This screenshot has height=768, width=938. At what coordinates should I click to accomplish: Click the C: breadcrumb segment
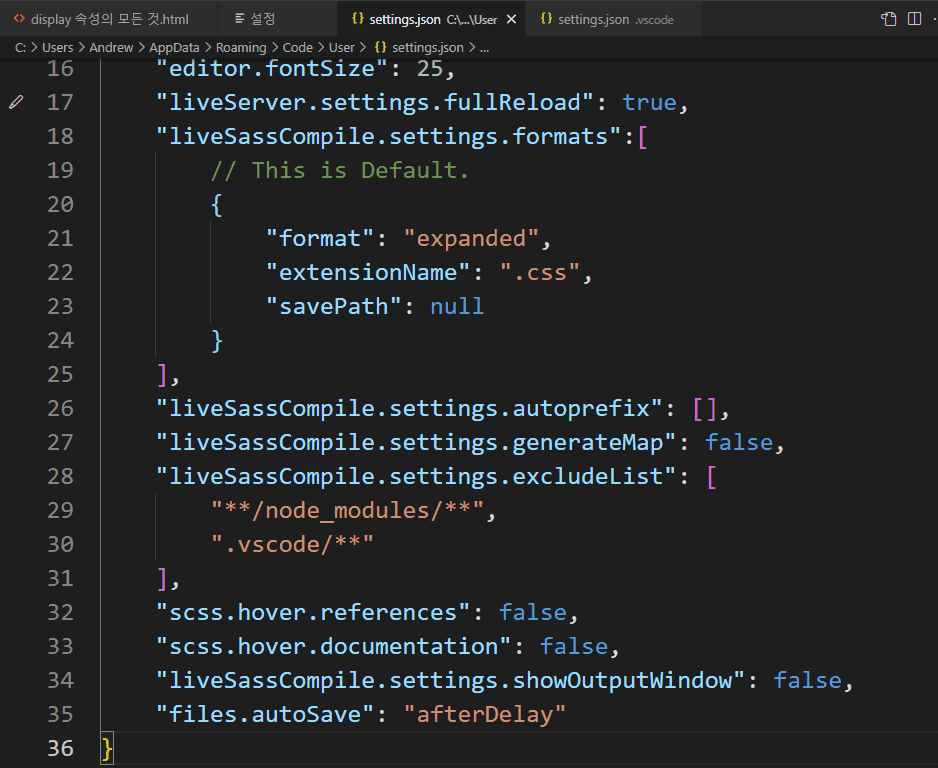(20, 48)
